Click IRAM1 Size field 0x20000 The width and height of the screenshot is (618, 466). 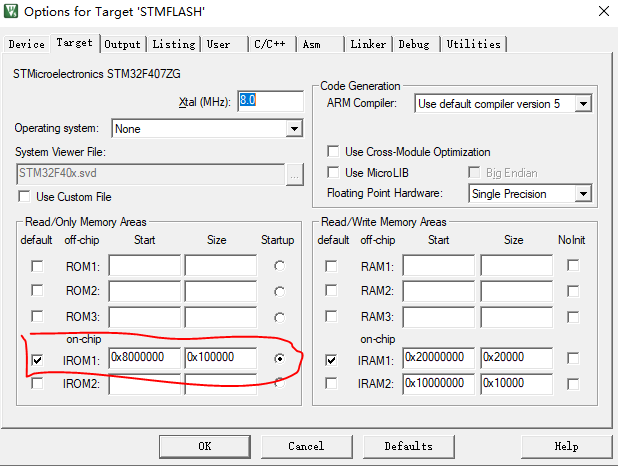516,358
